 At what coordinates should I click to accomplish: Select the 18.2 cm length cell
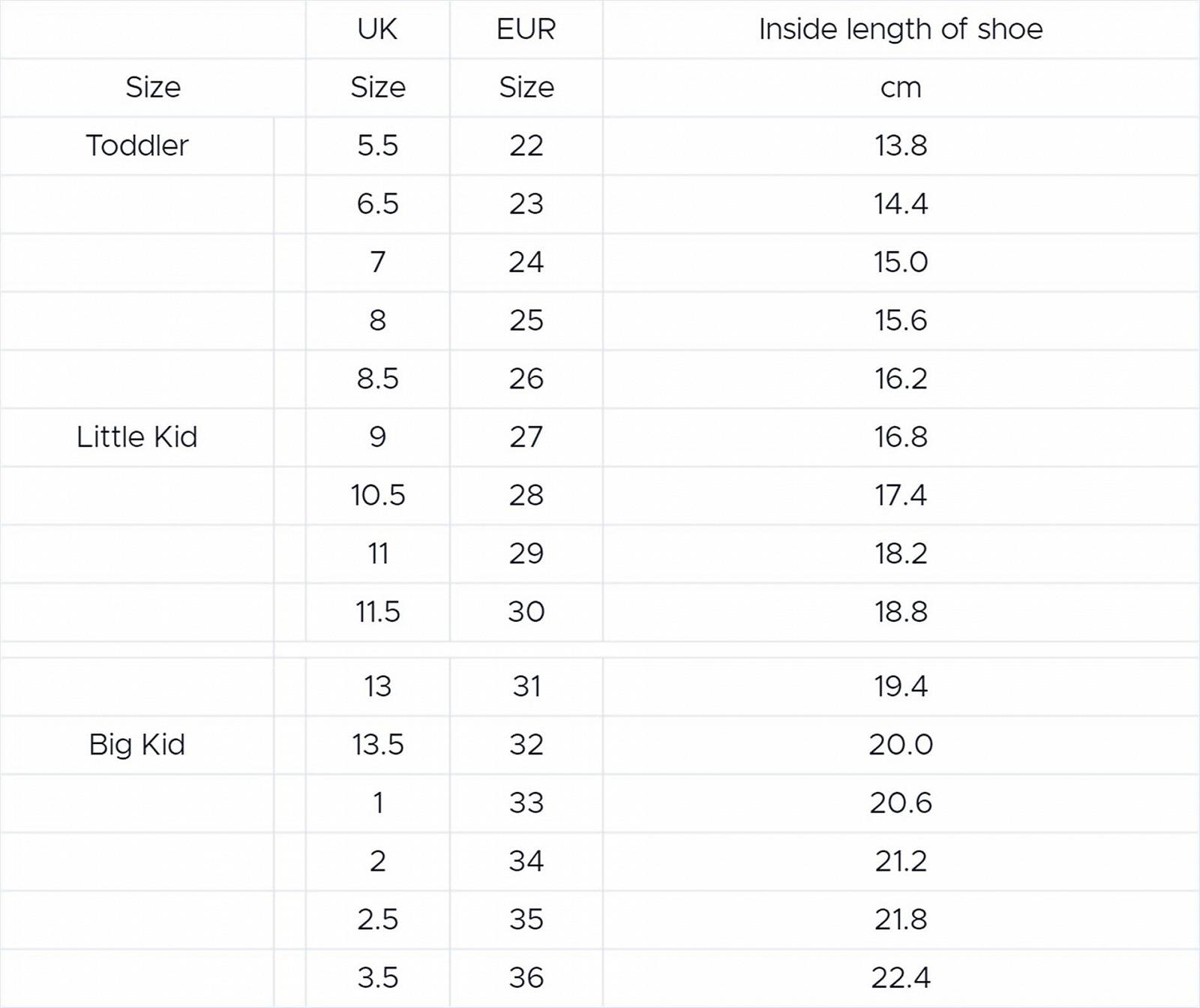click(x=900, y=553)
